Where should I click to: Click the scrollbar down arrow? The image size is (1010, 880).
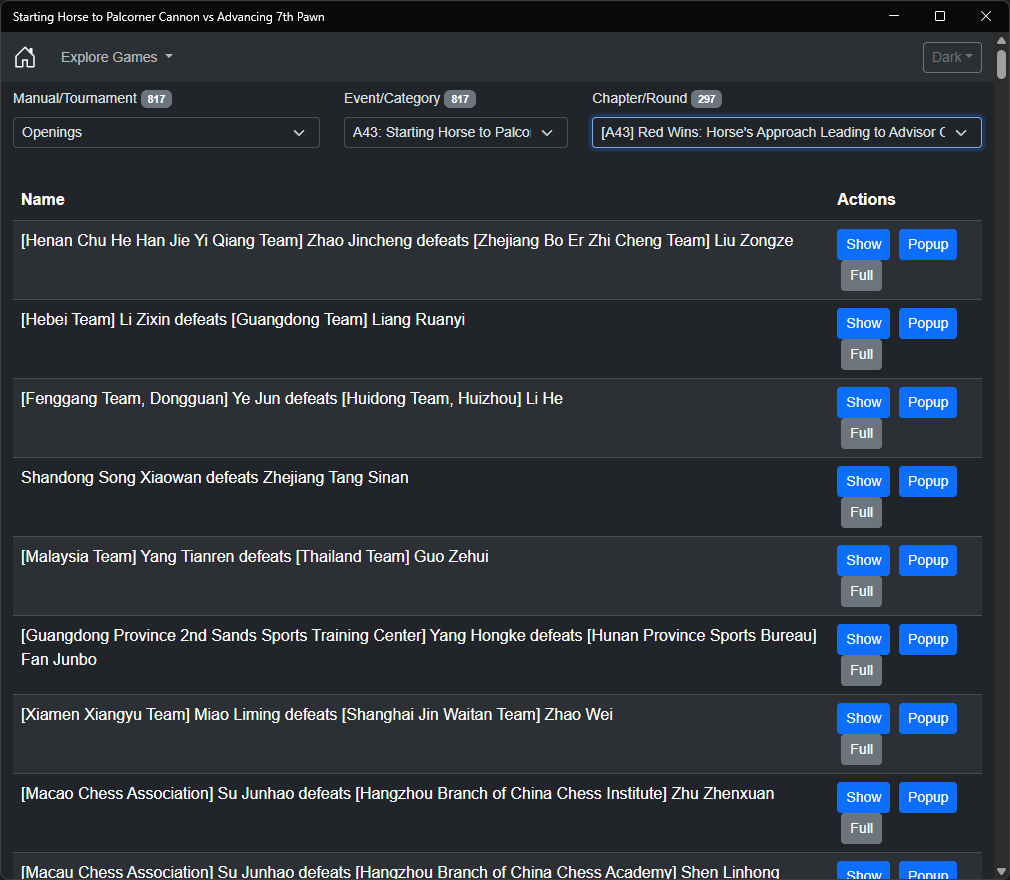point(1001,872)
